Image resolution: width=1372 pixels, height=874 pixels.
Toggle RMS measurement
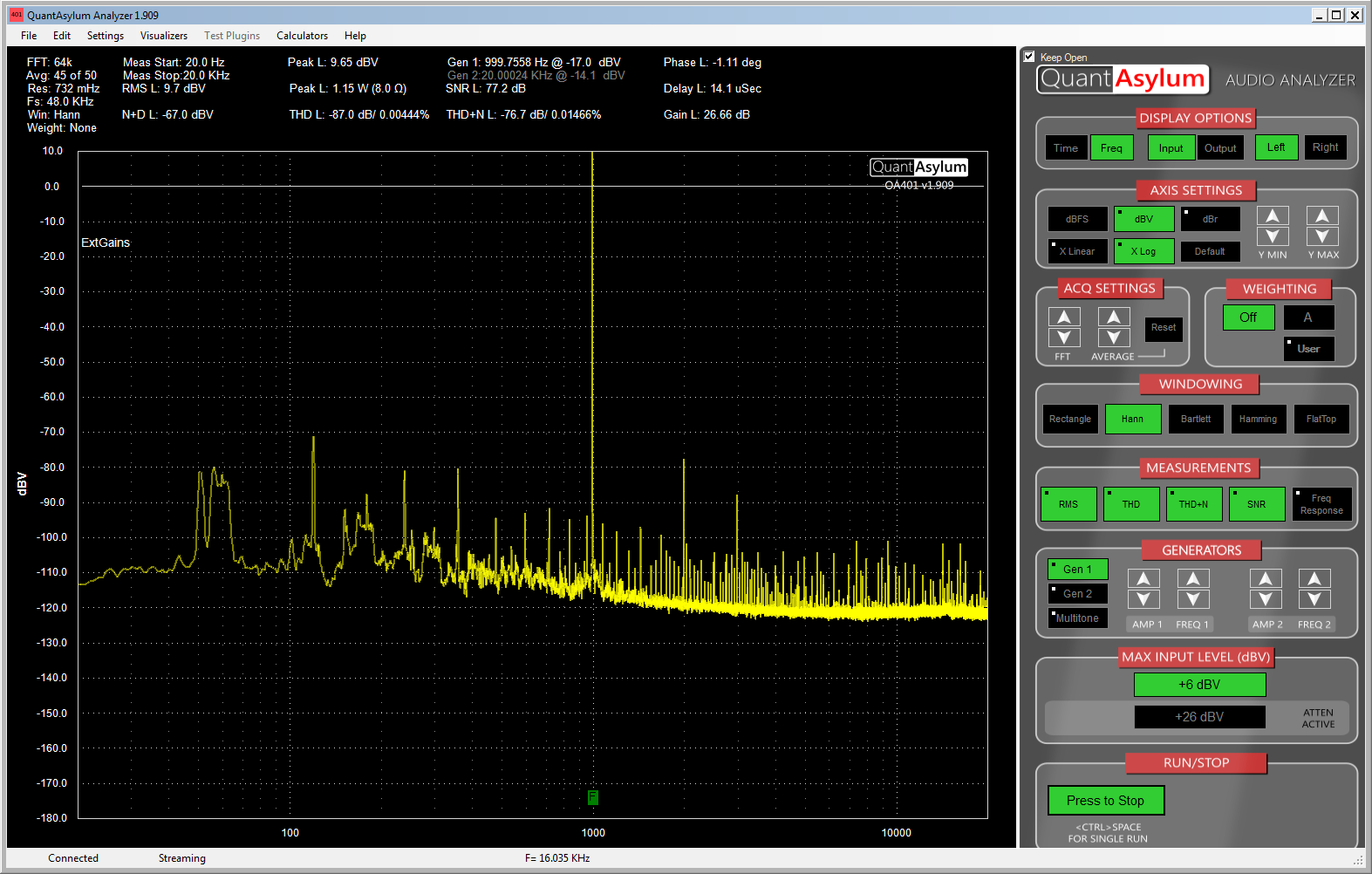1068,504
